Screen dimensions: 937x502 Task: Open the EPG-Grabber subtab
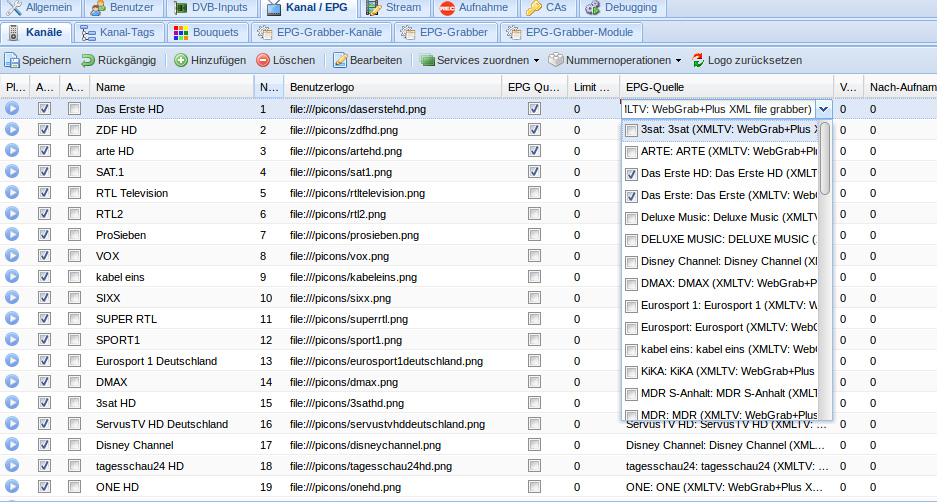click(x=445, y=32)
